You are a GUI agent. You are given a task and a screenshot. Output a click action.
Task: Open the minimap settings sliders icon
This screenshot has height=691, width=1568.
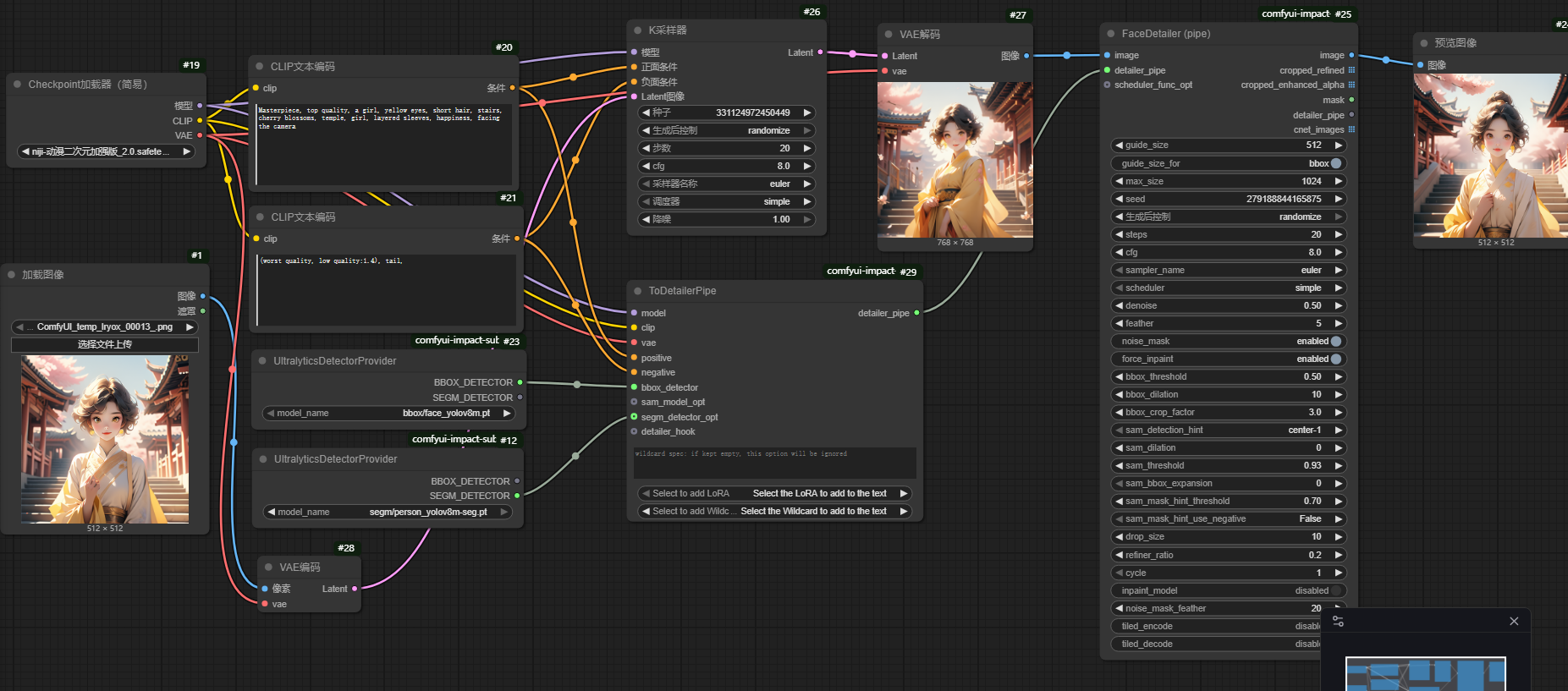(1338, 621)
